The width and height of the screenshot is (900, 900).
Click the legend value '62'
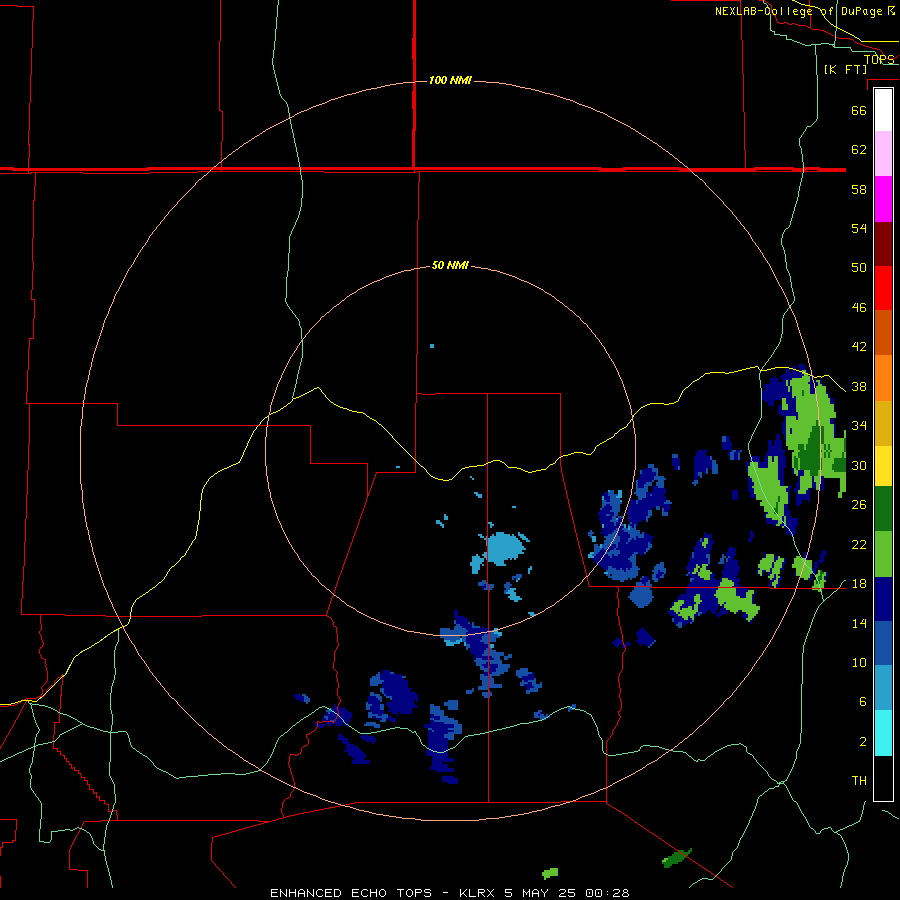click(x=859, y=150)
